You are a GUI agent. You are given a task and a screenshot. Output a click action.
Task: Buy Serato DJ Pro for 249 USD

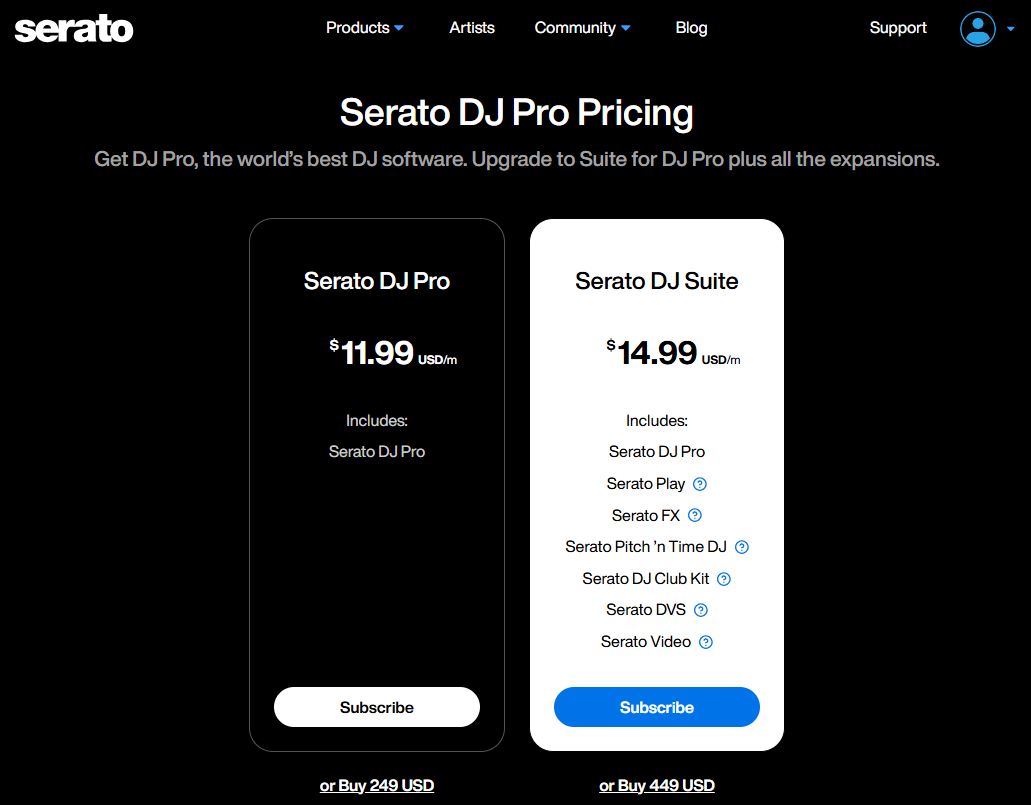(376, 785)
